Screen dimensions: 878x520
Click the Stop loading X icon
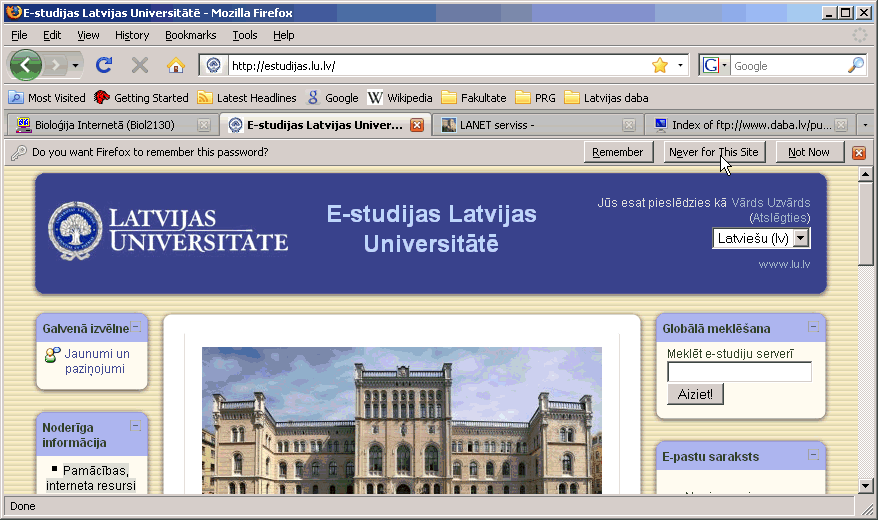point(139,65)
